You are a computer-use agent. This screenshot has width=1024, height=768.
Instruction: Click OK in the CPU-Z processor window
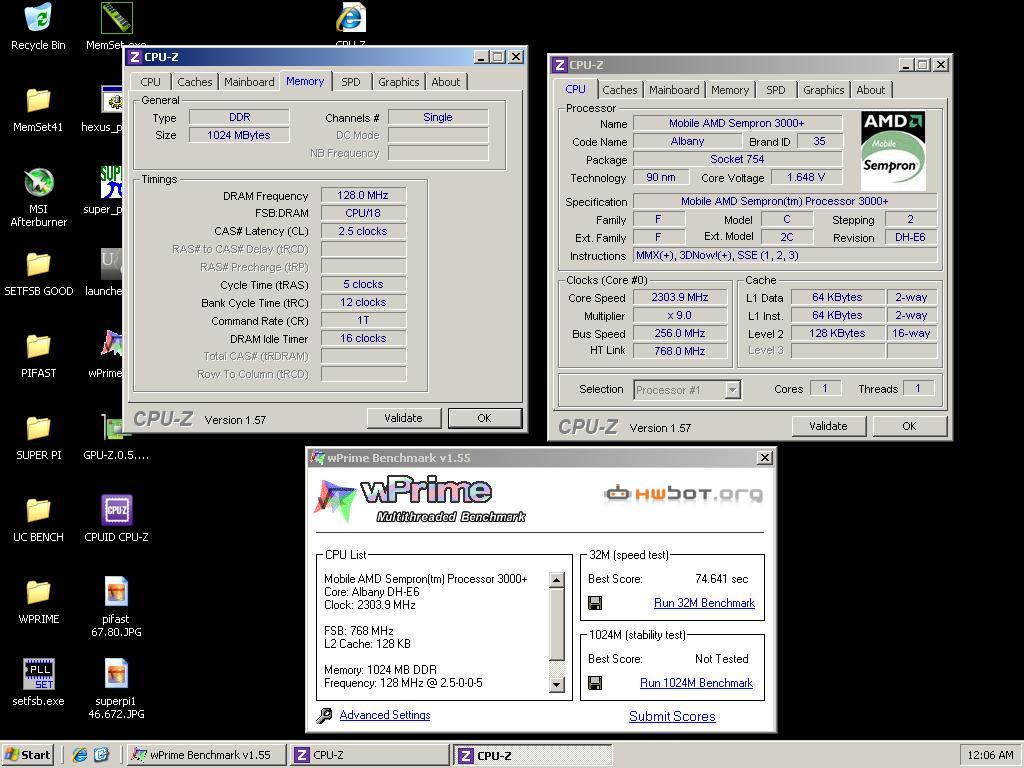pos(909,426)
